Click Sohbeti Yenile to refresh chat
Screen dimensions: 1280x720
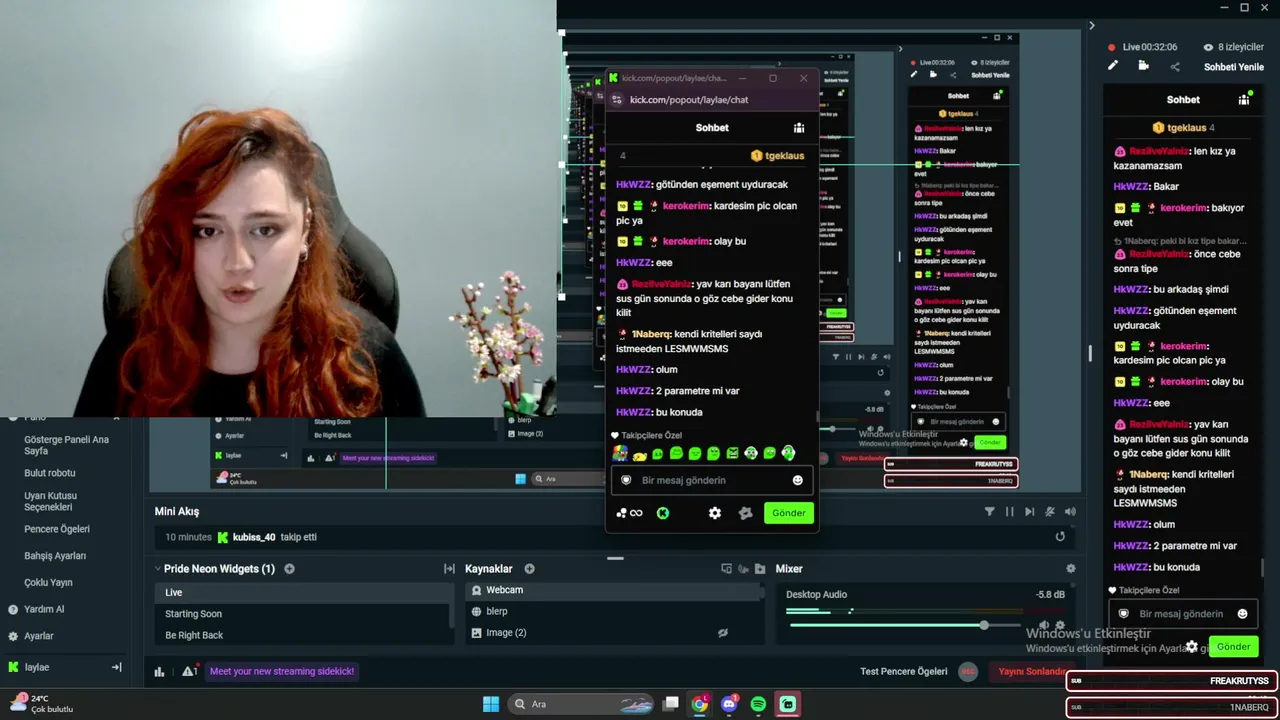pyautogui.click(x=1233, y=67)
